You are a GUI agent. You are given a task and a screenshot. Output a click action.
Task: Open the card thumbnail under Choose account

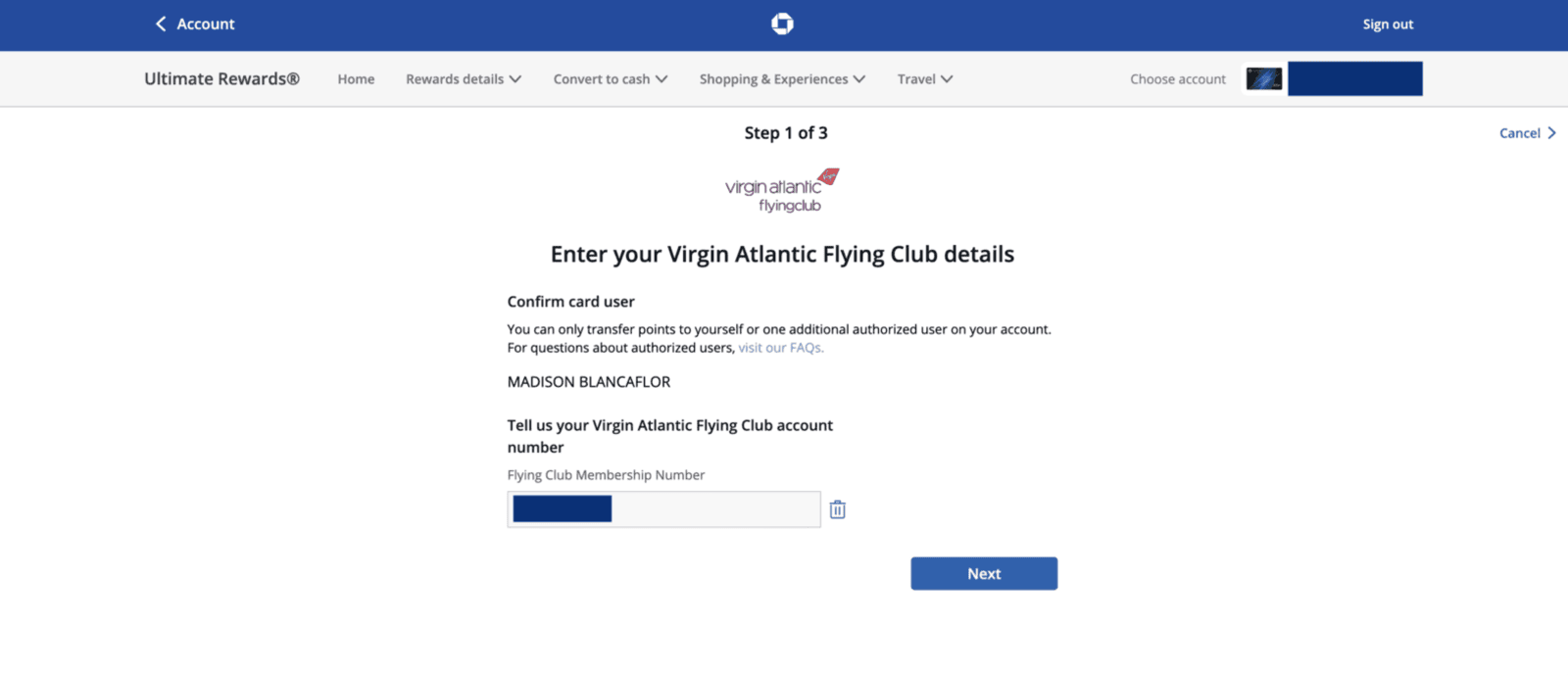pyautogui.click(x=1263, y=78)
